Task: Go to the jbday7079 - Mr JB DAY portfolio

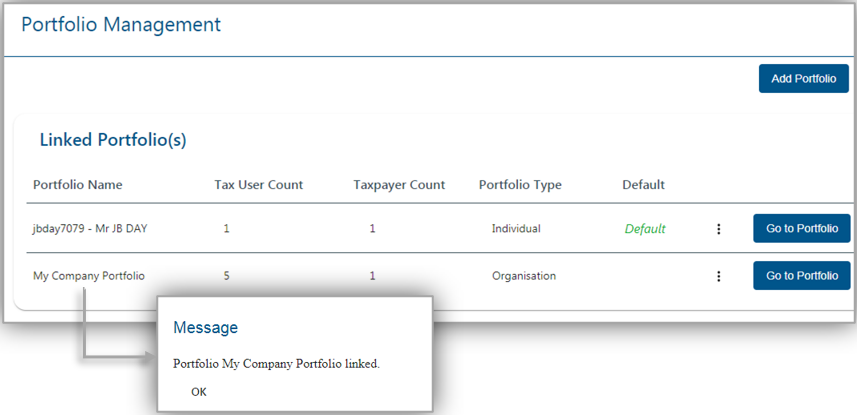Action: (802, 229)
